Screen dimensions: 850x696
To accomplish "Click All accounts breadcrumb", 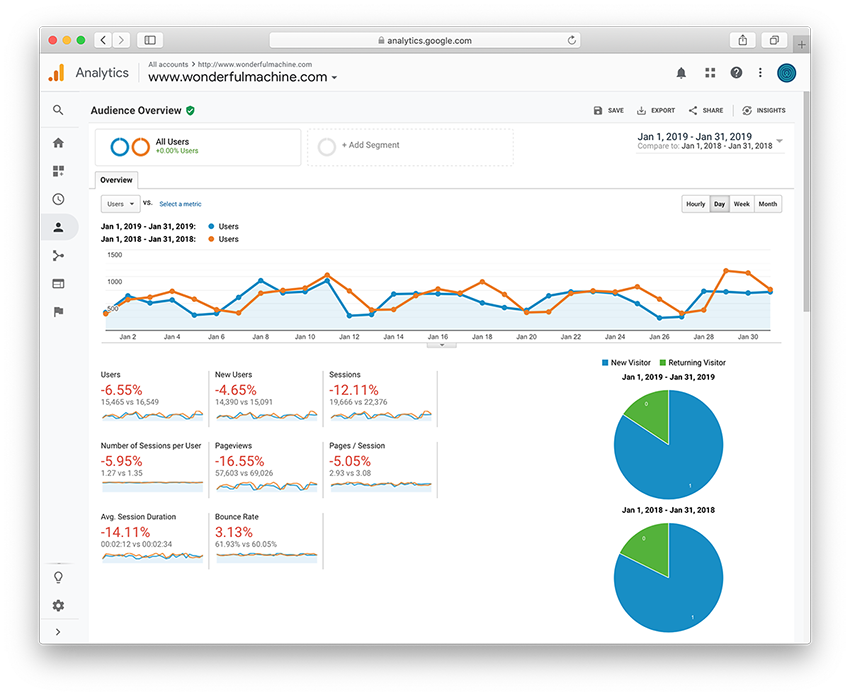I will [168, 64].
